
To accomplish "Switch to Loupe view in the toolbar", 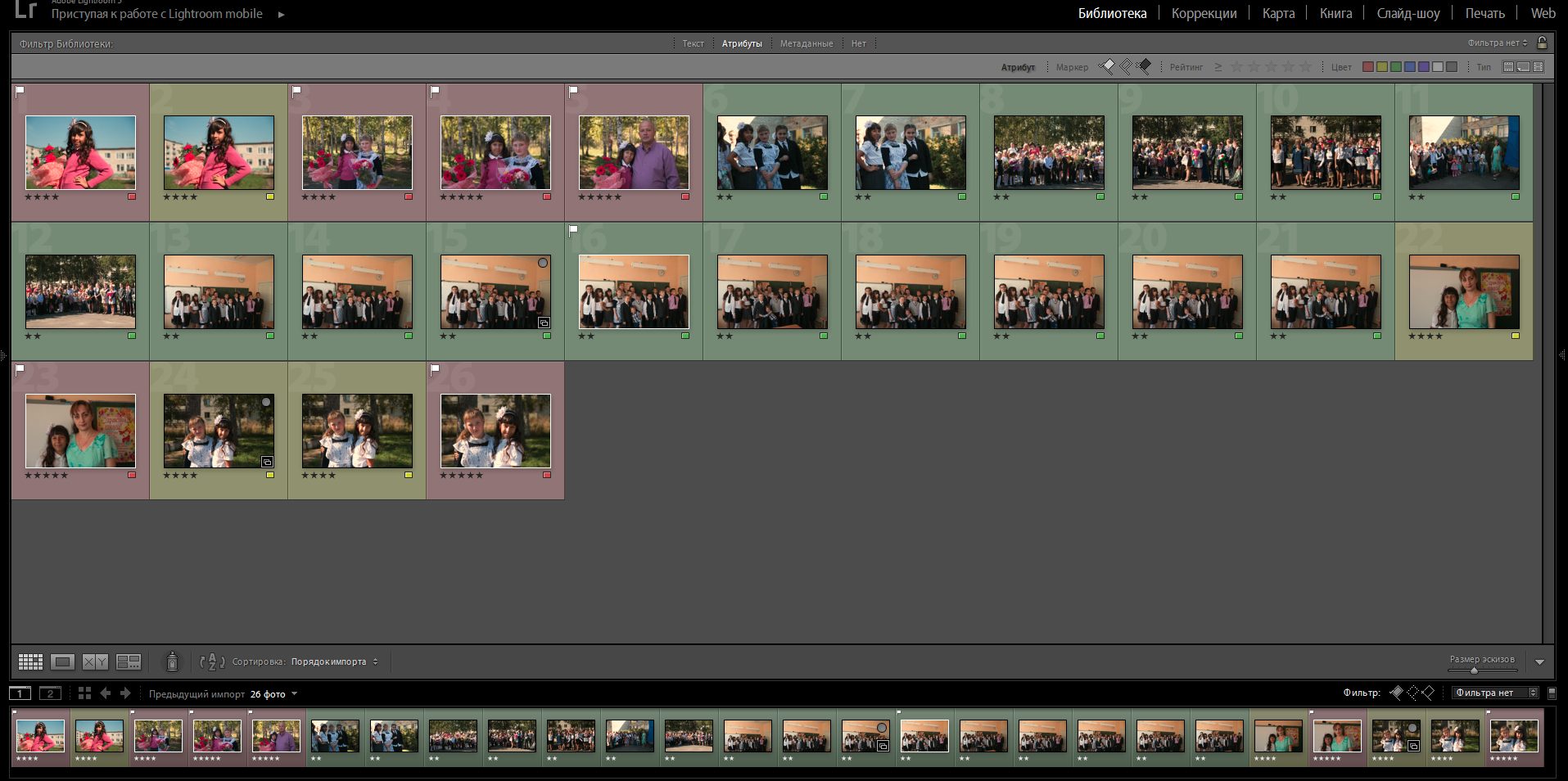I will 62,661.
